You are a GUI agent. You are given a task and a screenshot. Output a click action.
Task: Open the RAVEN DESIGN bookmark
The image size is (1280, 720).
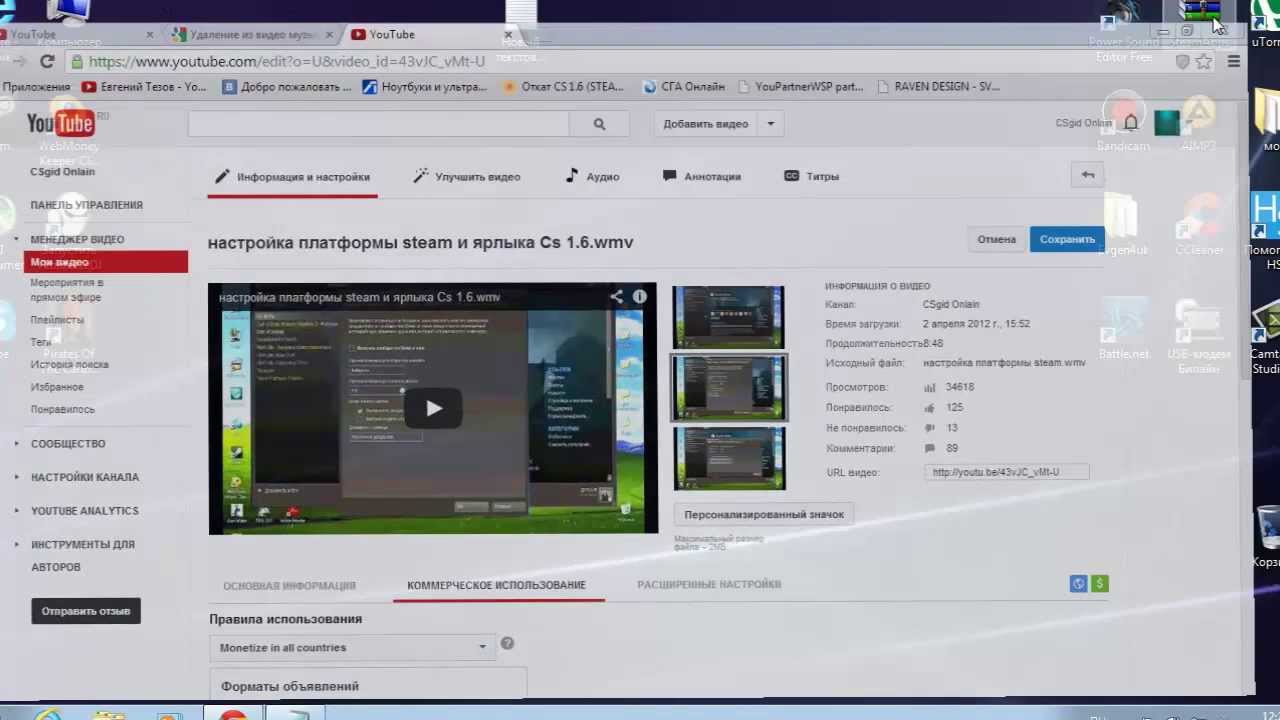[938, 87]
